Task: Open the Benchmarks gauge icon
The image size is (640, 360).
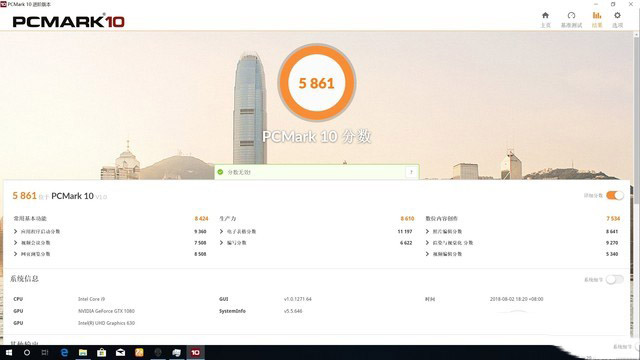Action: (571, 16)
